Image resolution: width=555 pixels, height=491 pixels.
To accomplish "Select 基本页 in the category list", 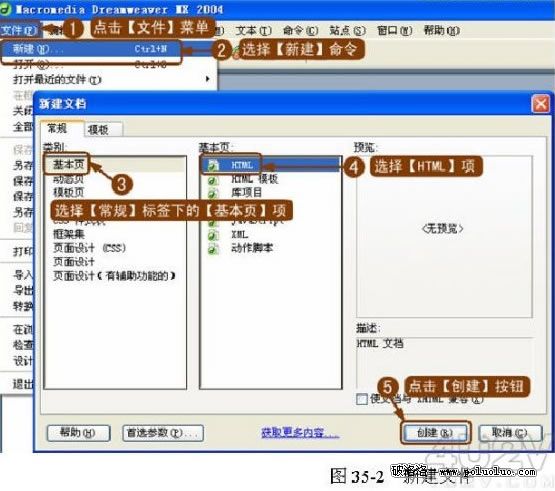I will pos(69,165).
